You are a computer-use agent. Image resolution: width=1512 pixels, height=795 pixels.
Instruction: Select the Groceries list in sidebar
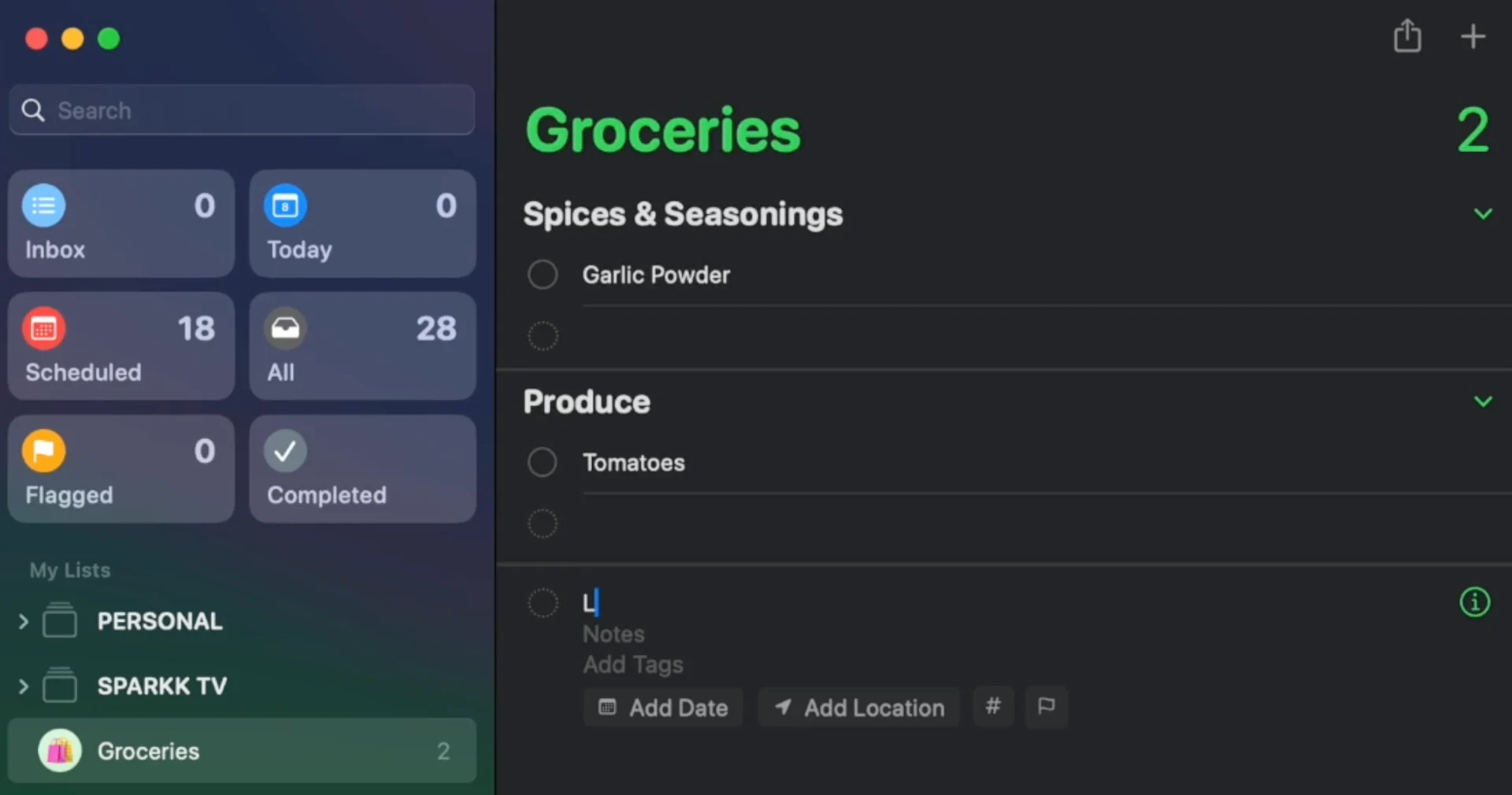pos(150,750)
